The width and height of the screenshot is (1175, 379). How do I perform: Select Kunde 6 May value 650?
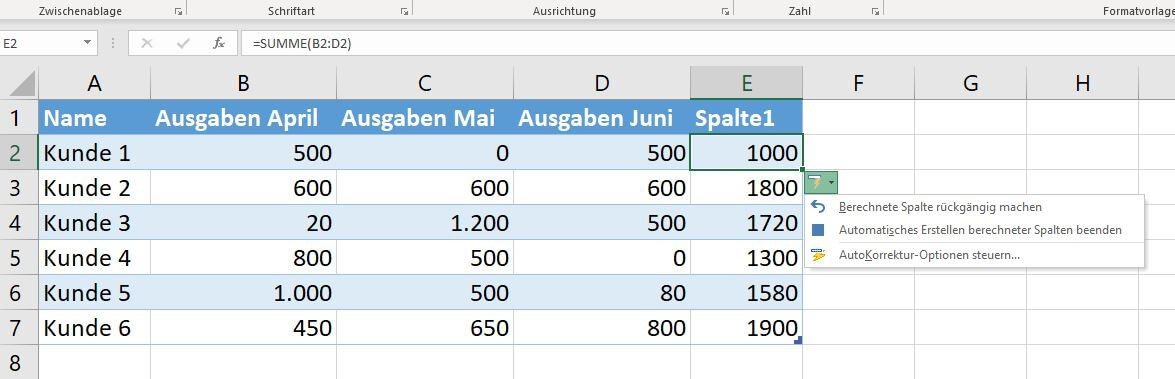(x=425, y=327)
